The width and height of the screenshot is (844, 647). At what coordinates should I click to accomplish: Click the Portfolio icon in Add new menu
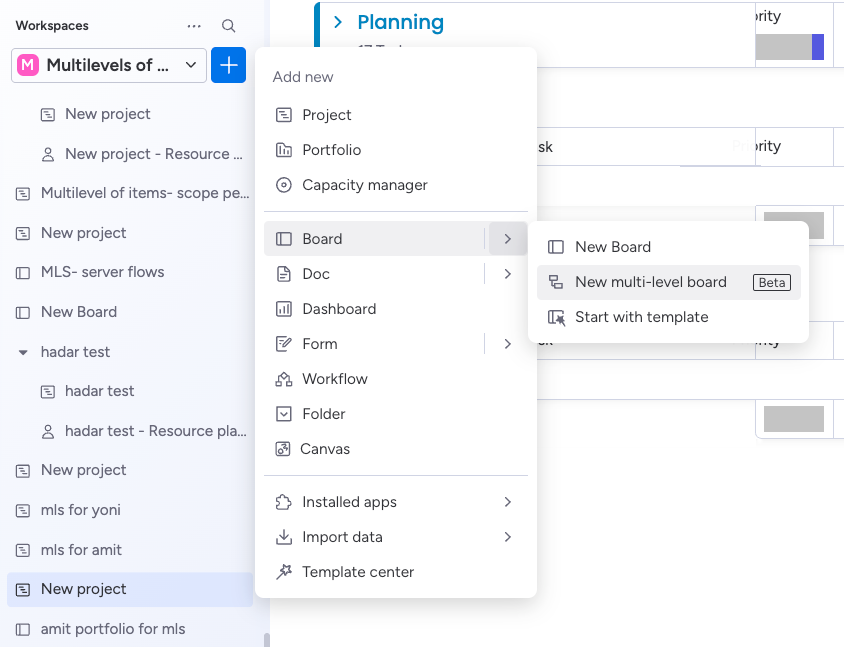click(x=283, y=150)
